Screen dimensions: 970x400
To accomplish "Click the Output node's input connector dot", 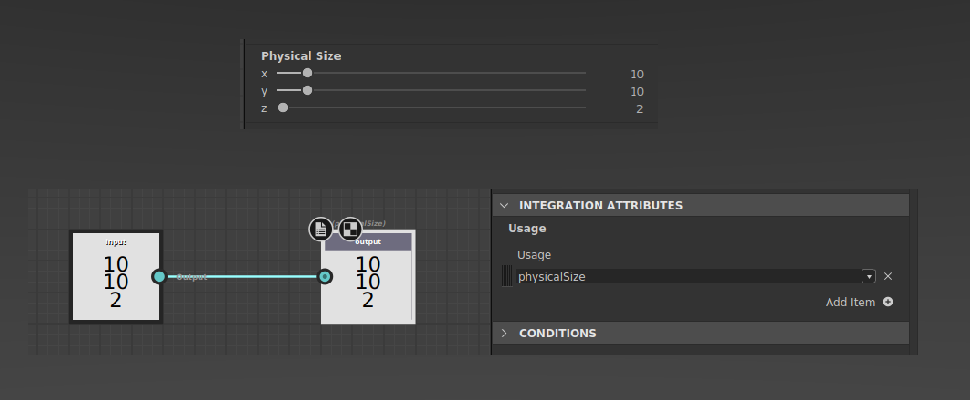I will pos(324,277).
